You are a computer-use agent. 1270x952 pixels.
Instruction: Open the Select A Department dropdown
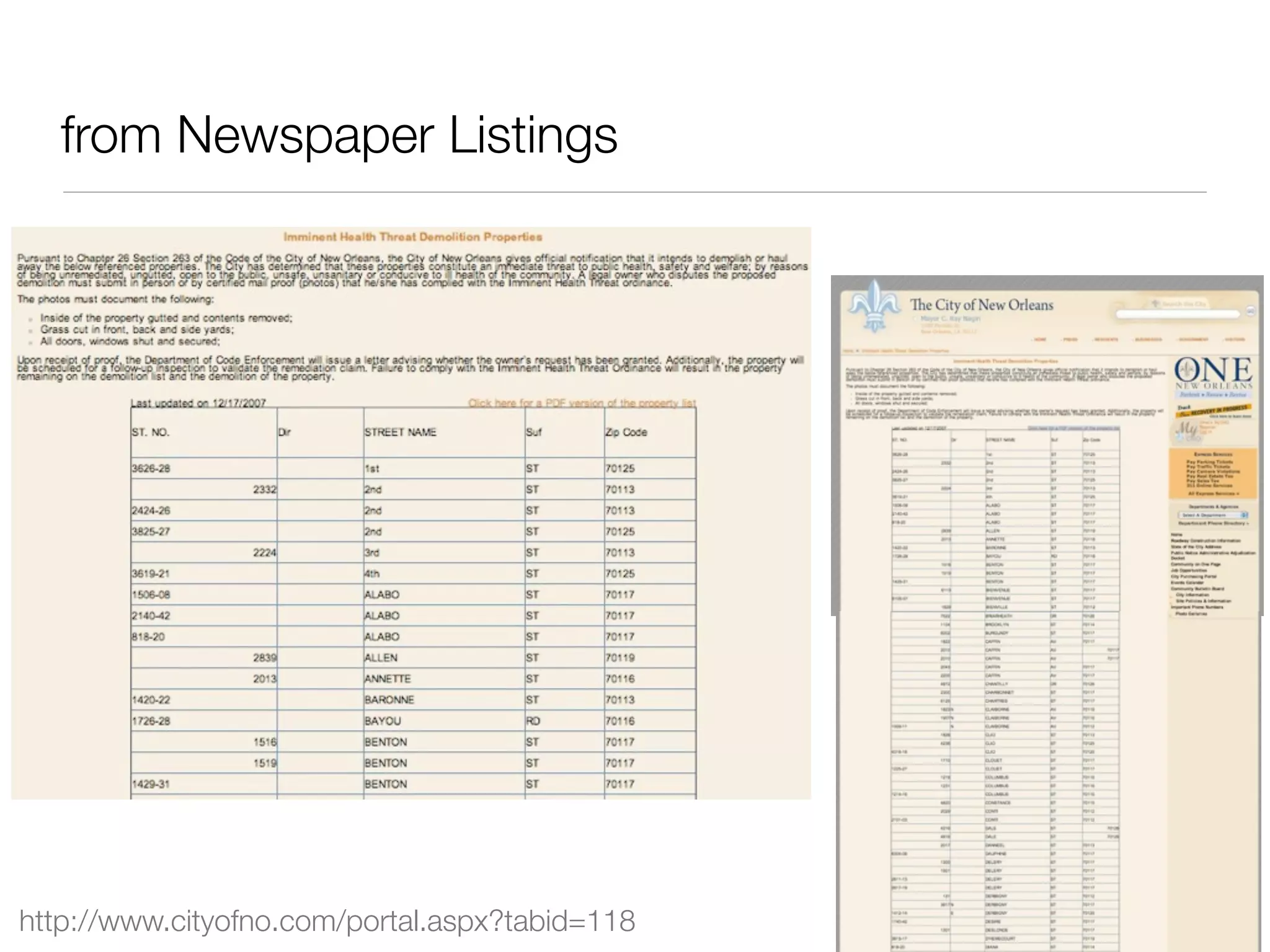(1213, 515)
